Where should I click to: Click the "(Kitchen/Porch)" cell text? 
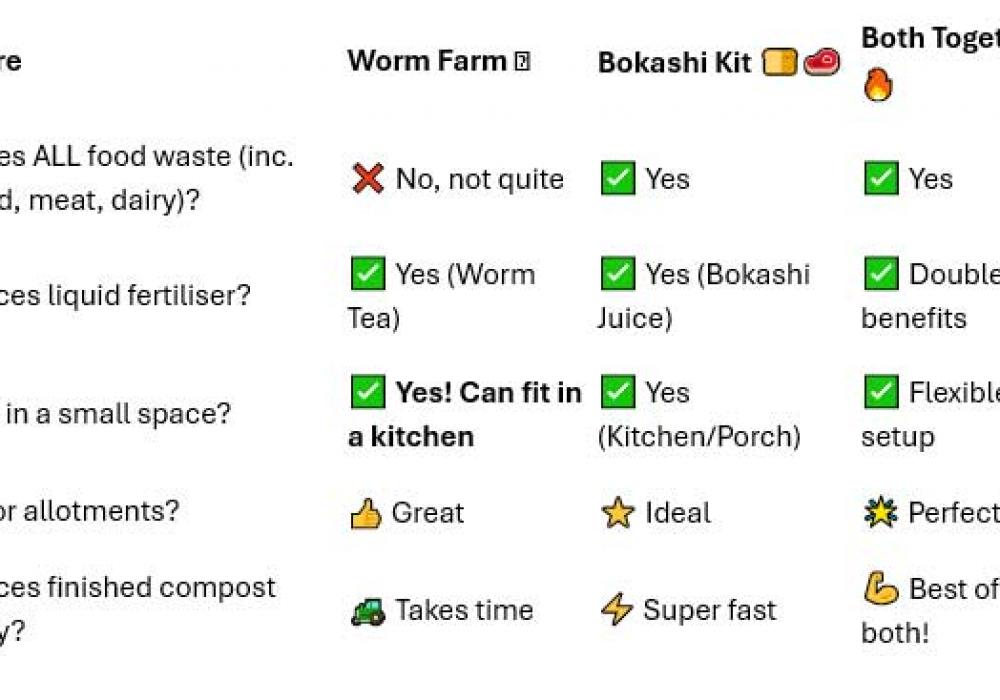coord(699,437)
